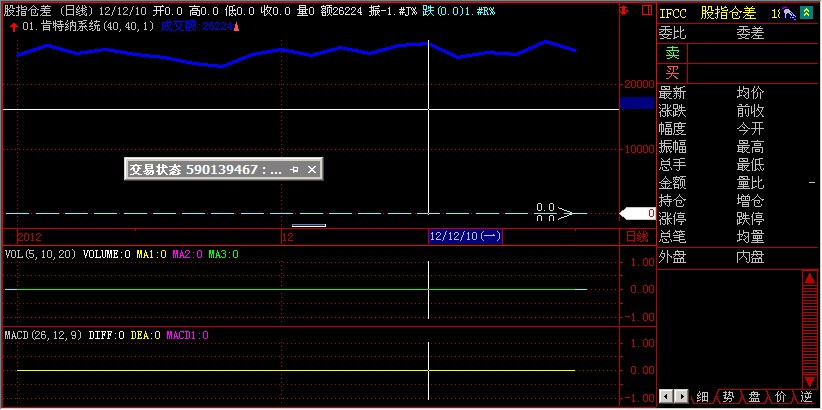Select the 价 tab

[780, 397]
